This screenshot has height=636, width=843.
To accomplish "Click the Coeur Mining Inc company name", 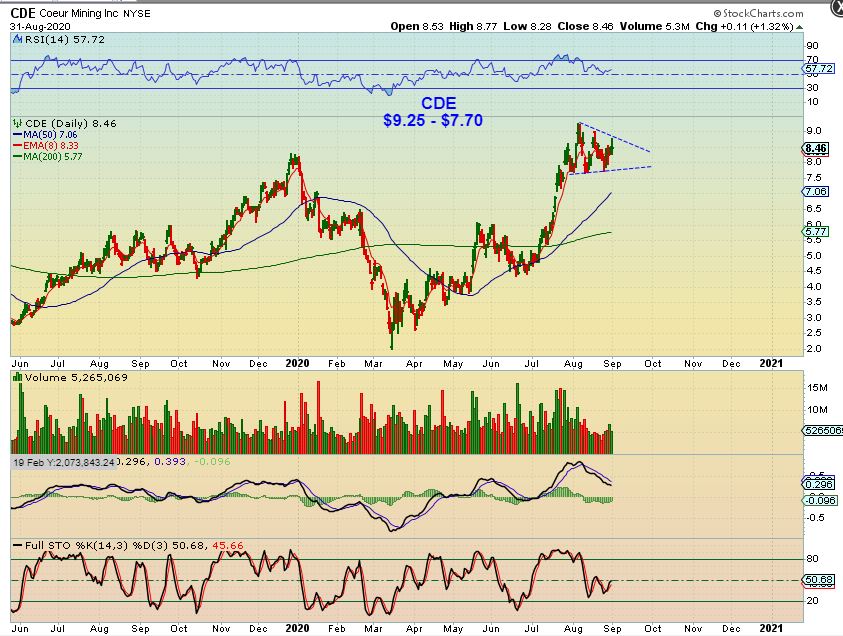I will (x=80, y=13).
